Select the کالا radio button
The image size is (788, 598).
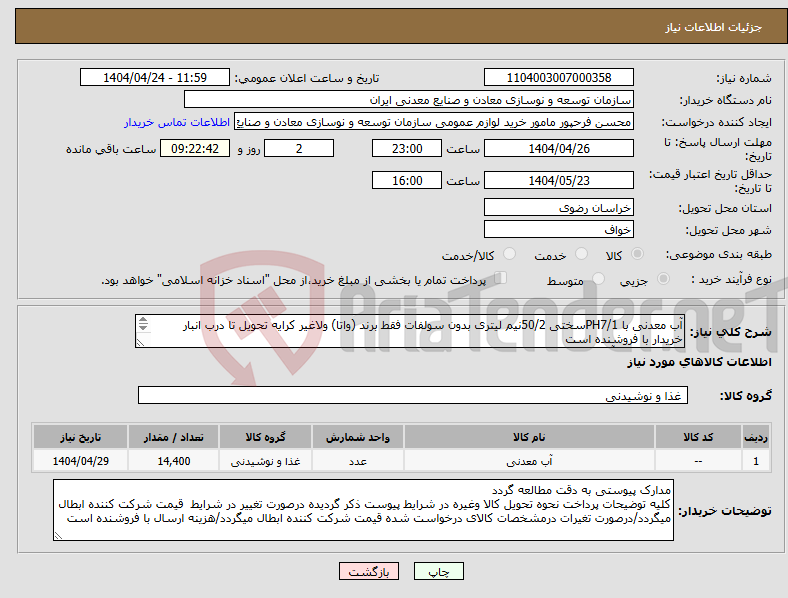click(637, 254)
